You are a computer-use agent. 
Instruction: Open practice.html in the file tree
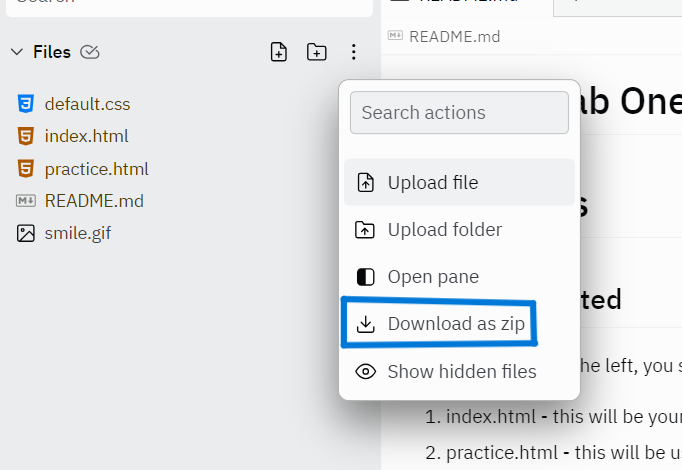point(97,169)
